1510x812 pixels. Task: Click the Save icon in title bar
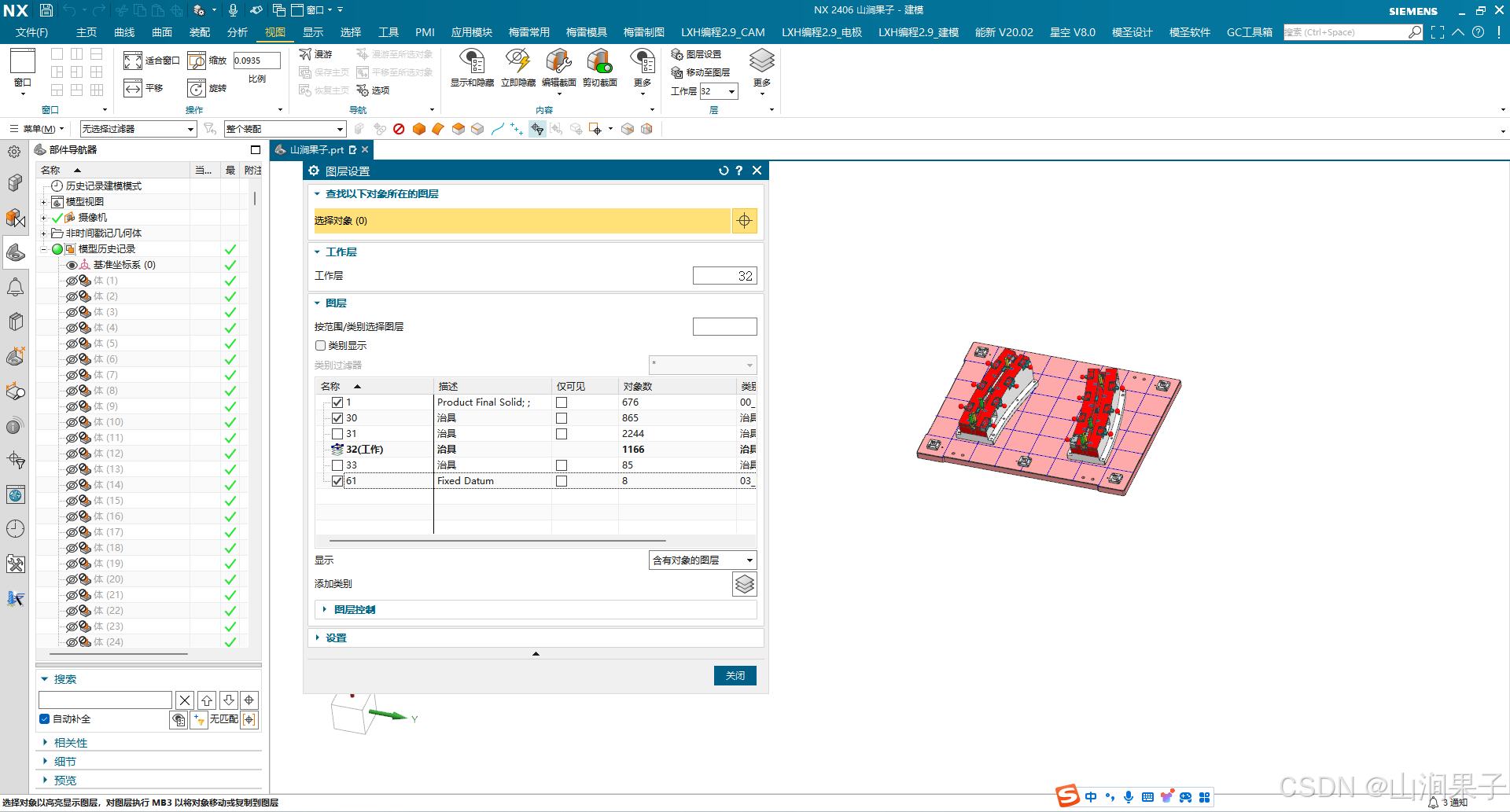46,10
